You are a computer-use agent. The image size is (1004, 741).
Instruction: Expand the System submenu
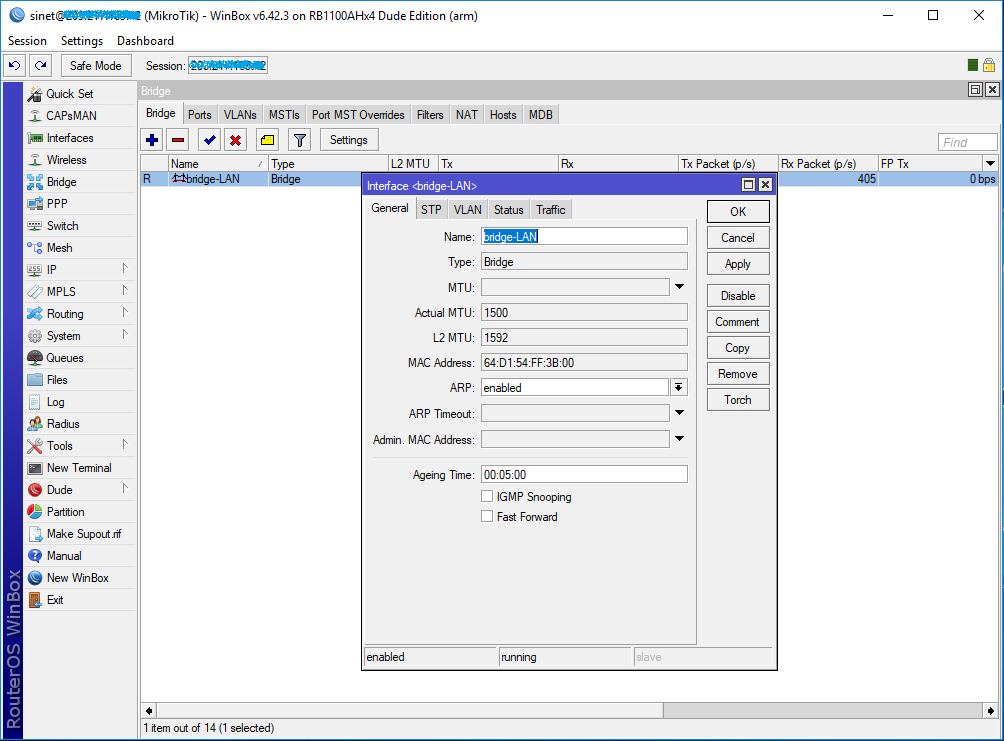click(126, 335)
